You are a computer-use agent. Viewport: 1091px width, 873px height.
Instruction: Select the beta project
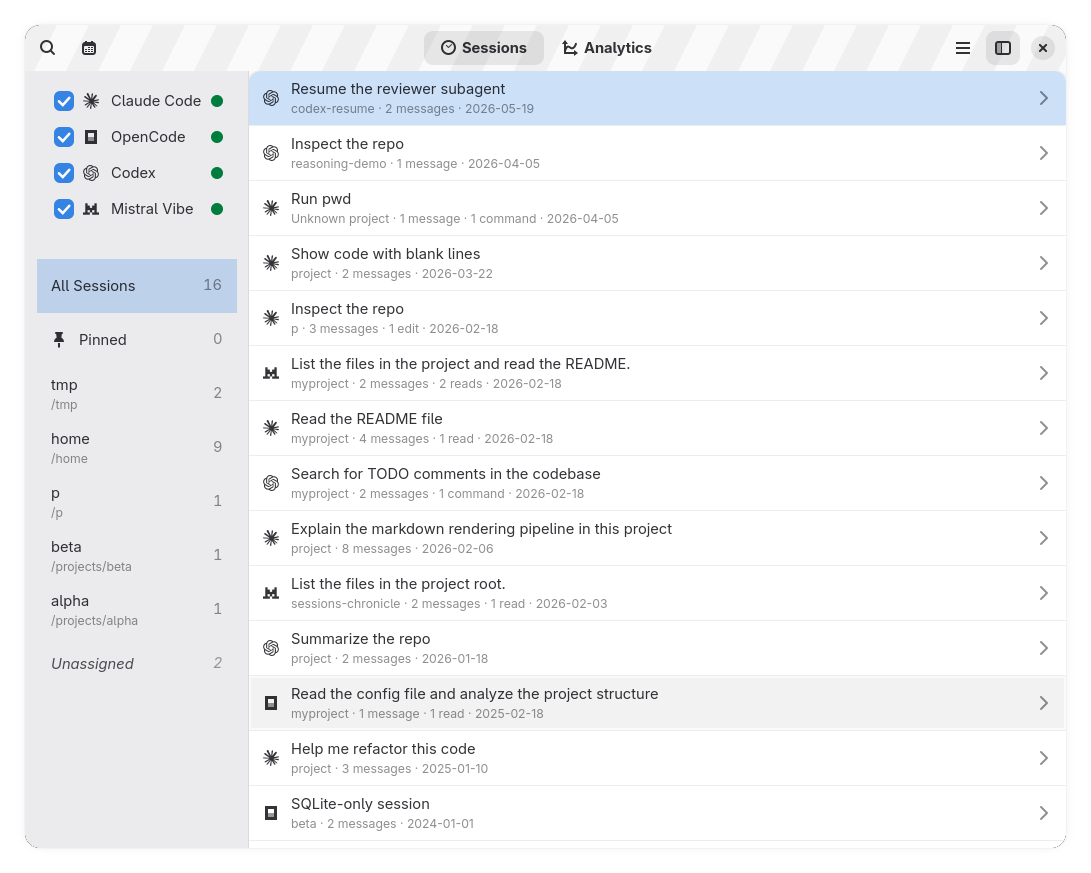point(137,555)
